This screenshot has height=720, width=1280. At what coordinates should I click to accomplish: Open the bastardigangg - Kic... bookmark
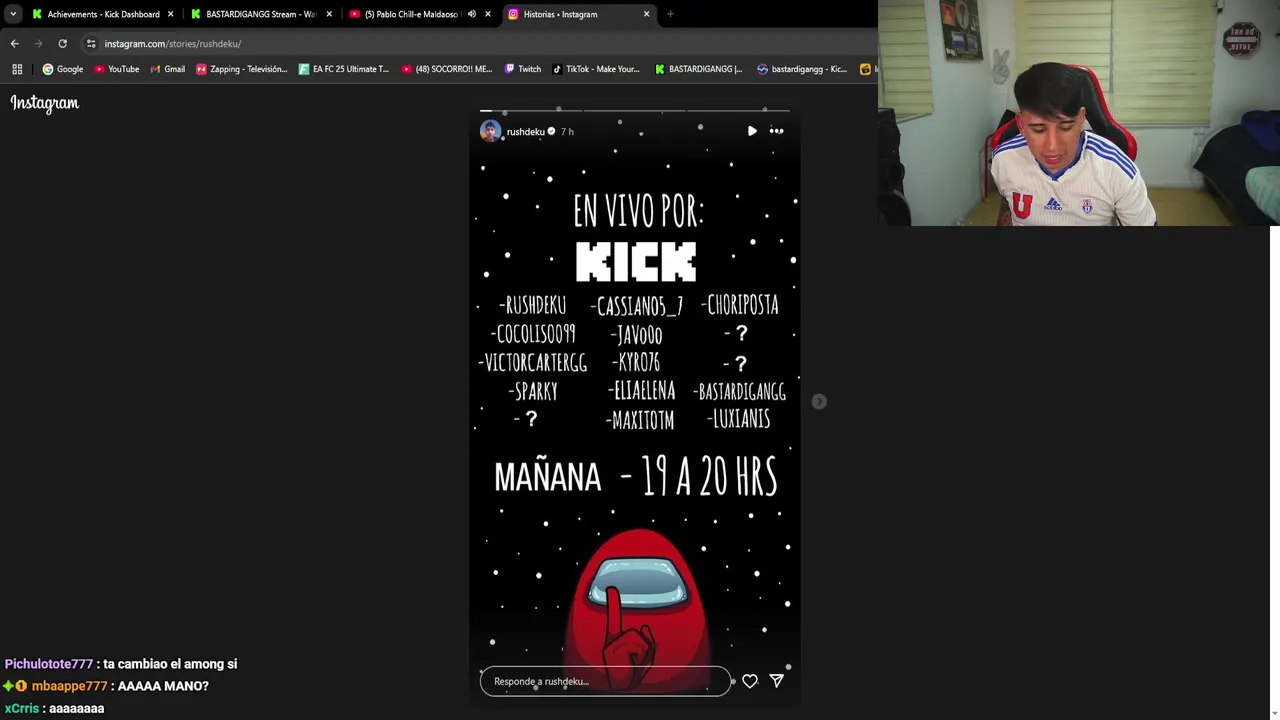(x=802, y=69)
